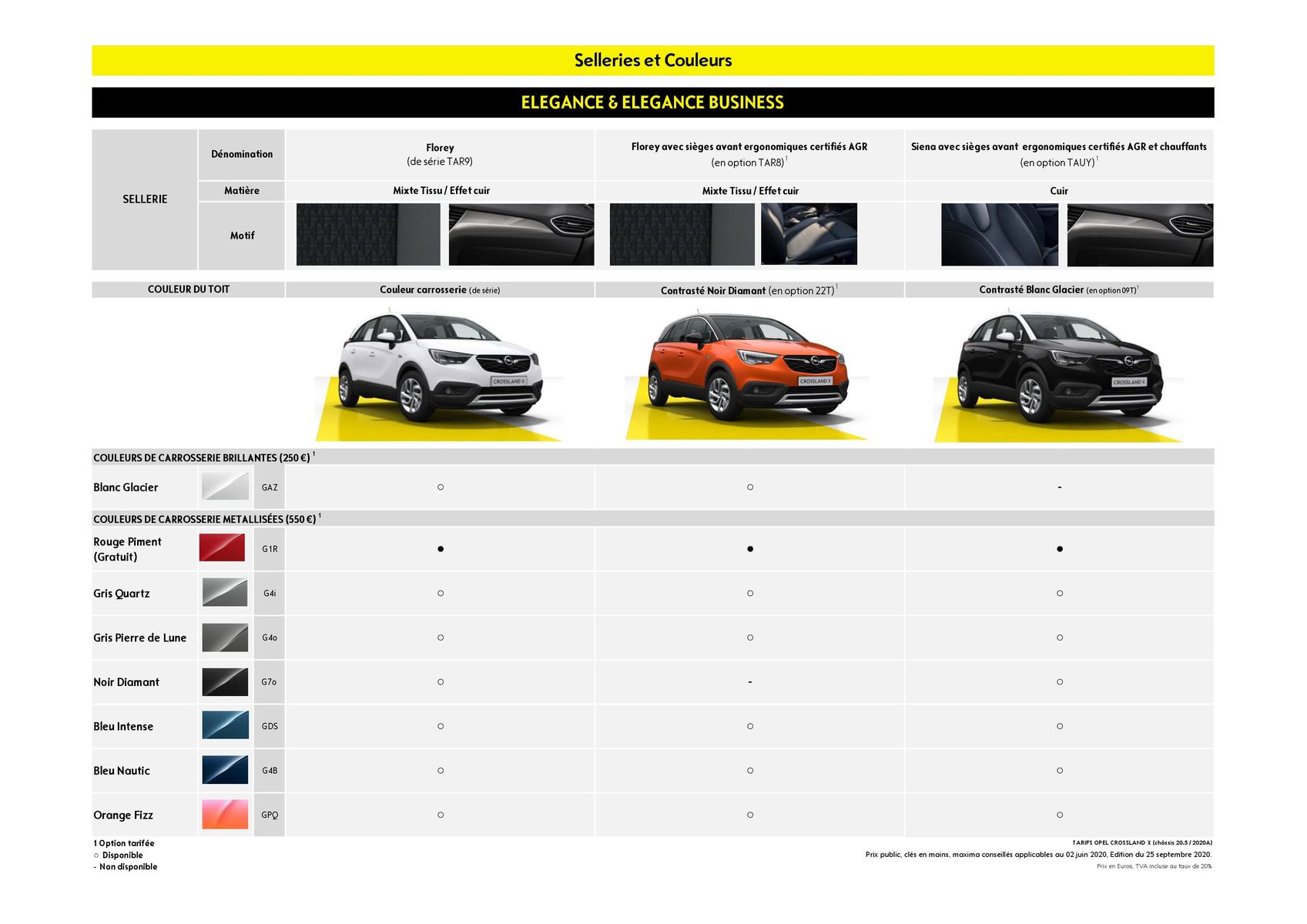
Task: Select the Noir Diamant black swatch
Action: click(225, 681)
